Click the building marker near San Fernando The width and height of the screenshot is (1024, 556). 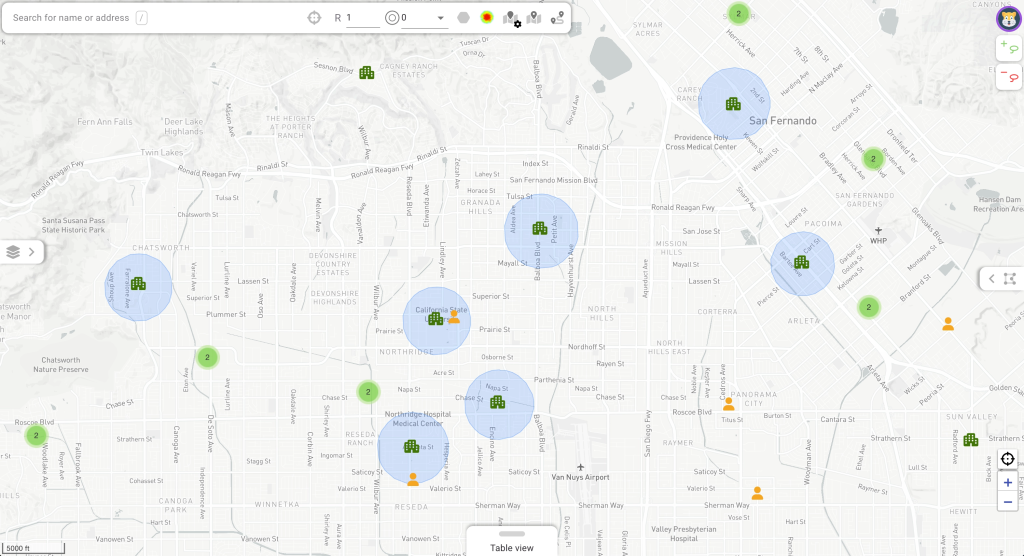733,104
